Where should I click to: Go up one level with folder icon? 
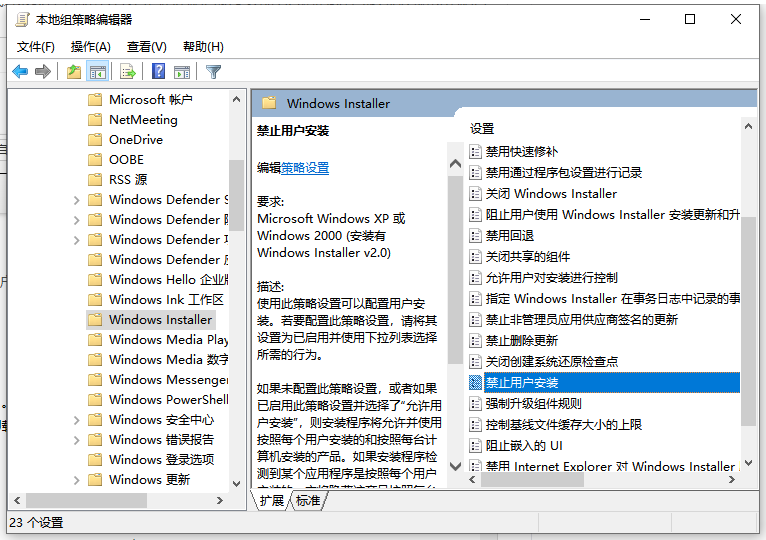point(74,72)
